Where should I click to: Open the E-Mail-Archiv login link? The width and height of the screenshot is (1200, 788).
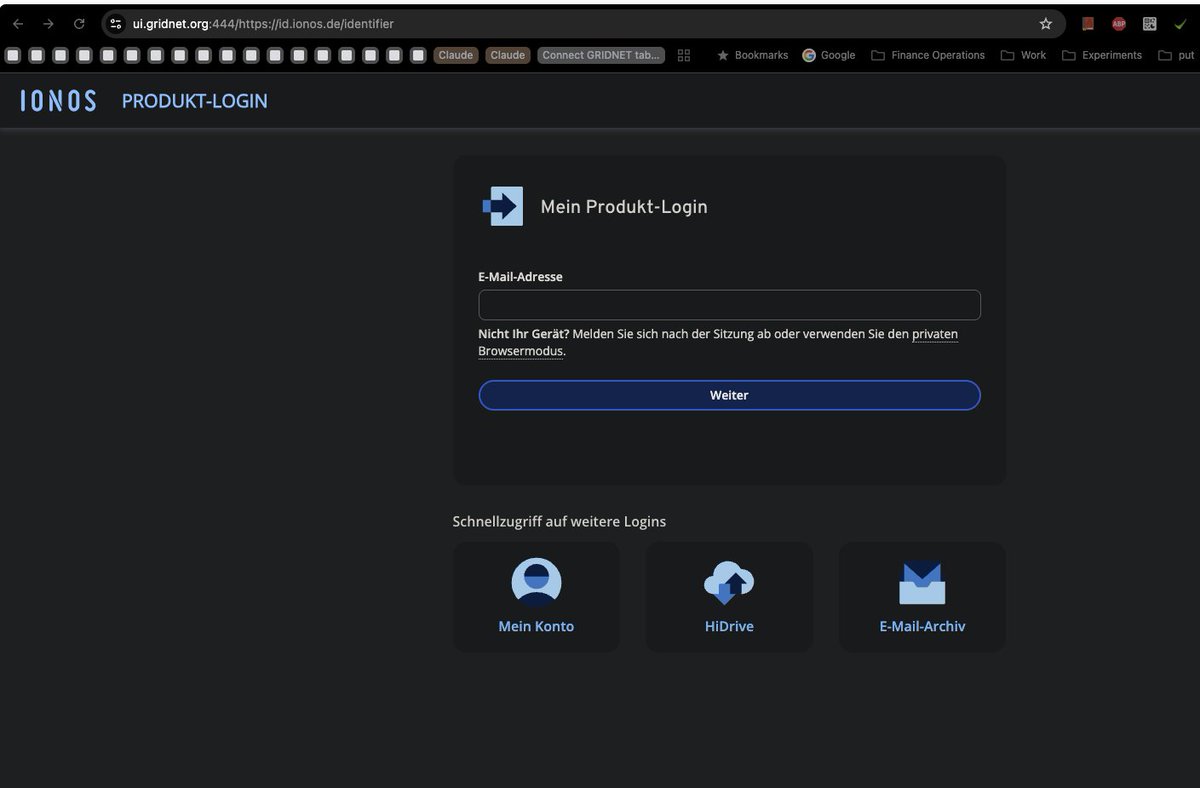click(922, 627)
